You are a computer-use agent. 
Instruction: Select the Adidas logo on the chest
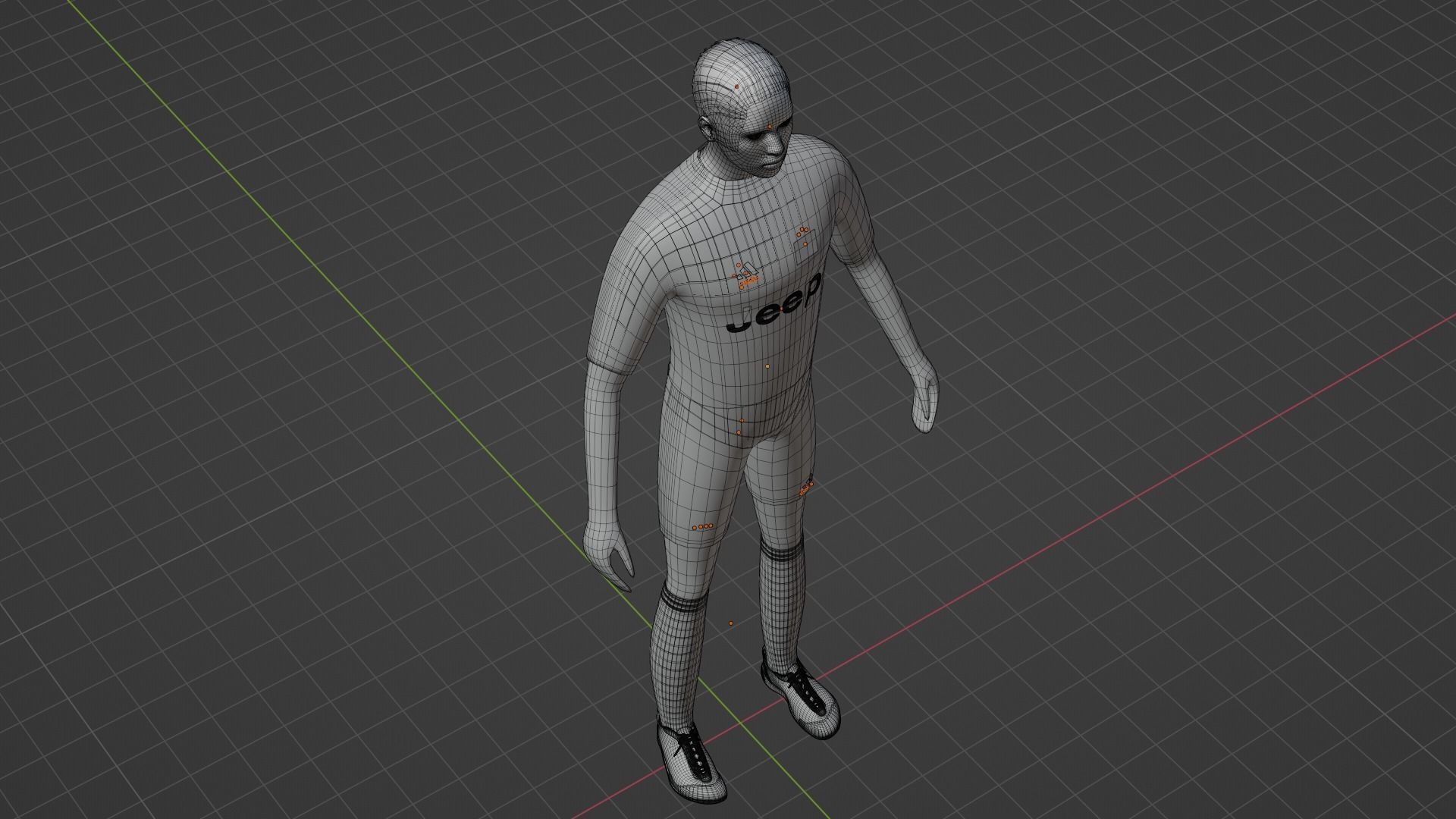click(747, 275)
